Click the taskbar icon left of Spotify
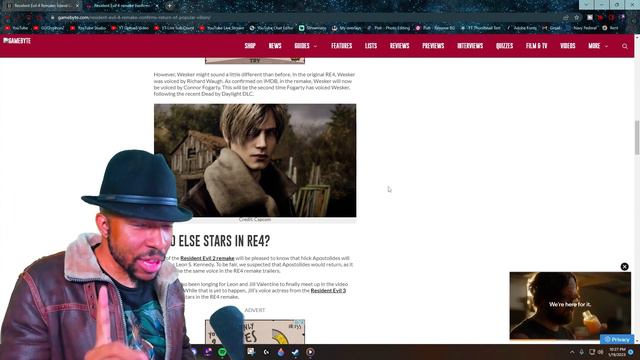The width and height of the screenshot is (640, 360). (208, 352)
